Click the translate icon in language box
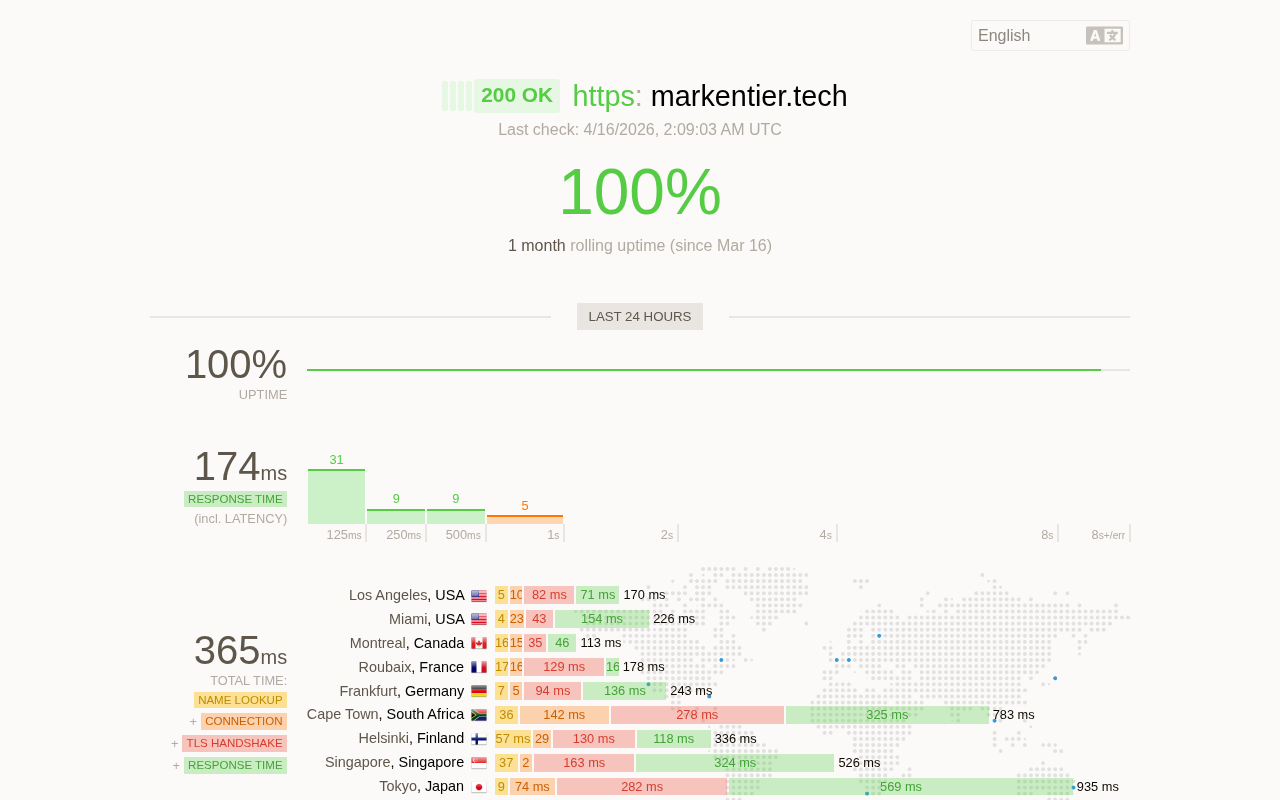Image resolution: width=1280 pixels, height=800 pixels. click(1104, 36)
